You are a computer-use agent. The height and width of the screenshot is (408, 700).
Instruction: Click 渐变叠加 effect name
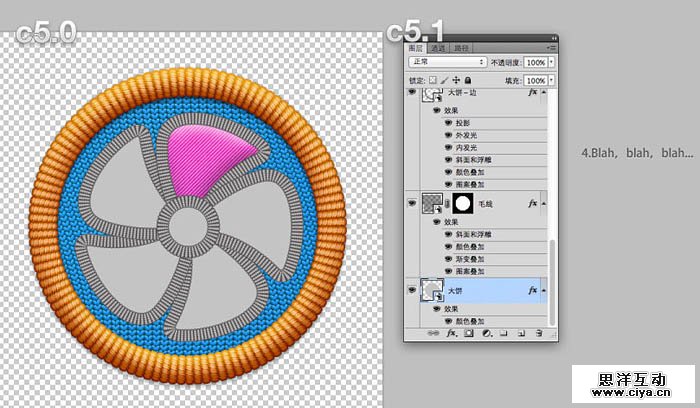tap(470, 259)
